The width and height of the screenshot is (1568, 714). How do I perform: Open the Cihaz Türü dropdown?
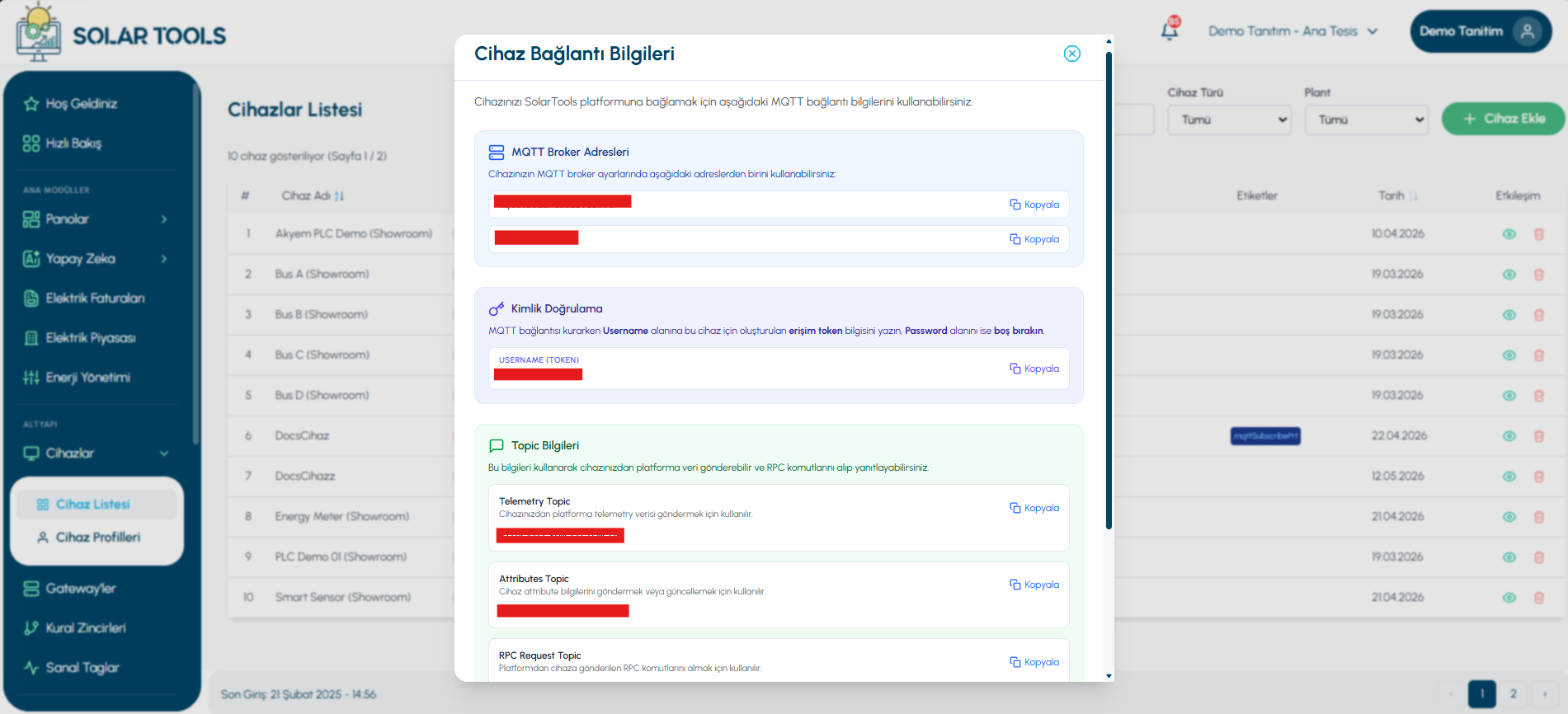pos(1229,120)
